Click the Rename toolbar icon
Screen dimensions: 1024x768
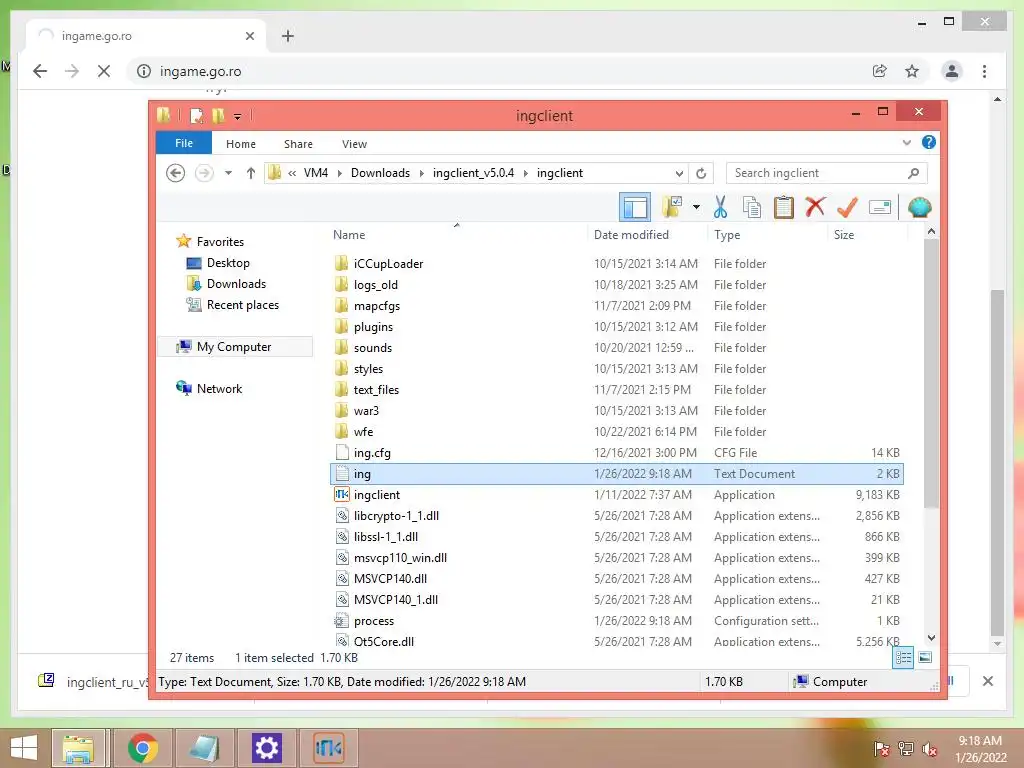880,208
